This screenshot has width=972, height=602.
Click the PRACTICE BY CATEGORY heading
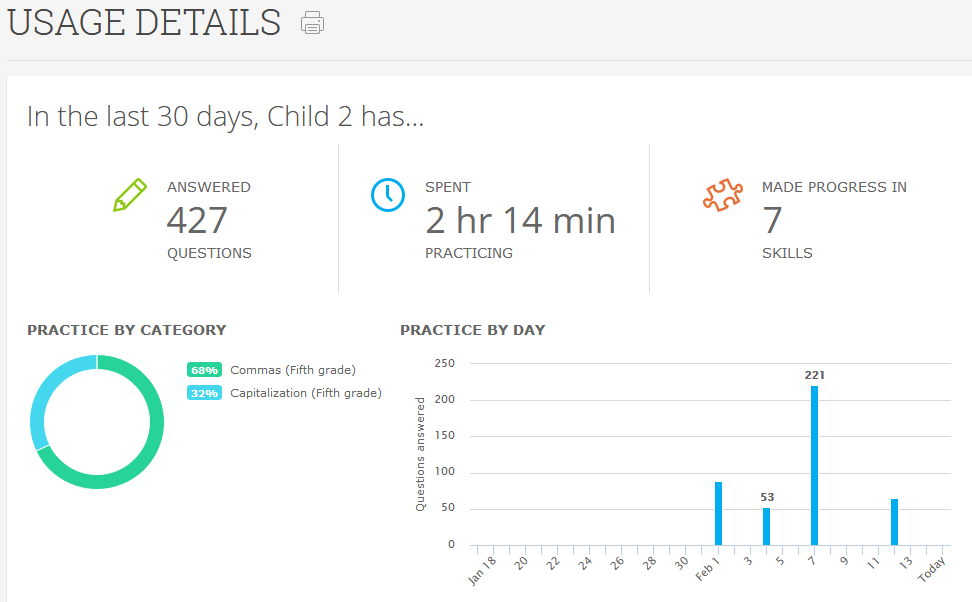click(127, 330)
